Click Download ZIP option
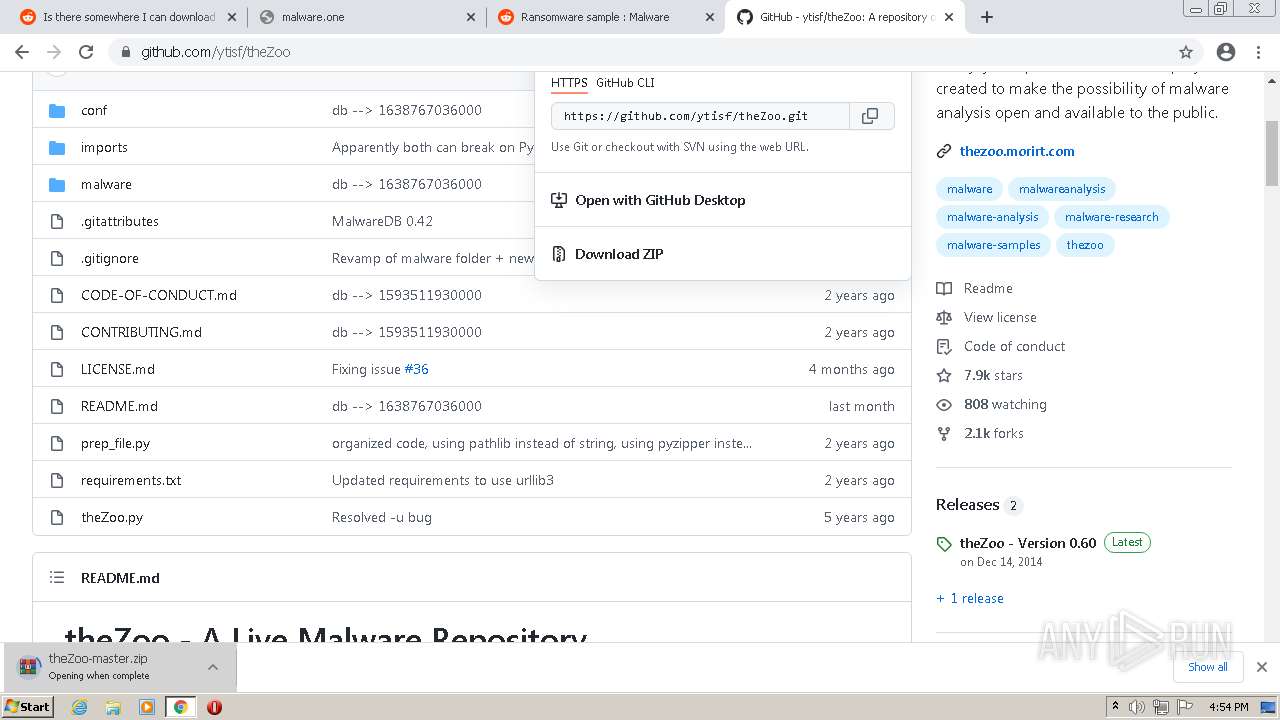The height and width of the screenshot is (720, 1280). (619, 254)
